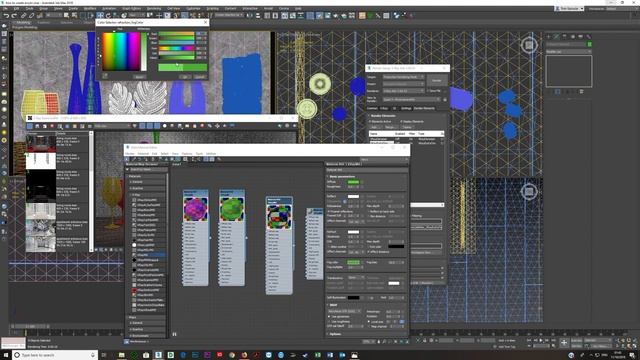Open the BRDF type dropdown
Viewport: 640px width, 360px height.
[344, 311]
